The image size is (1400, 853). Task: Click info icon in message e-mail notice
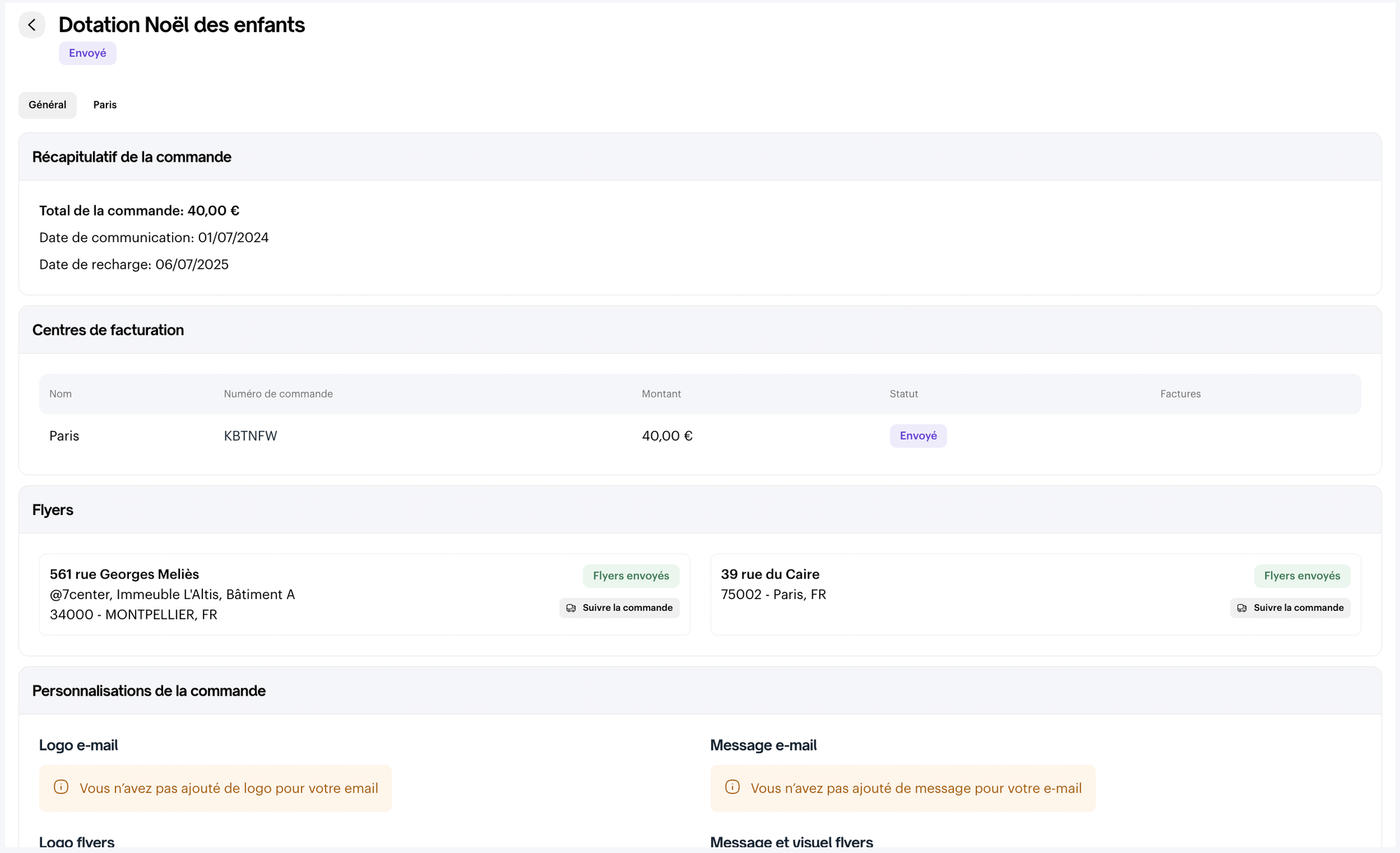click(732, 787)
